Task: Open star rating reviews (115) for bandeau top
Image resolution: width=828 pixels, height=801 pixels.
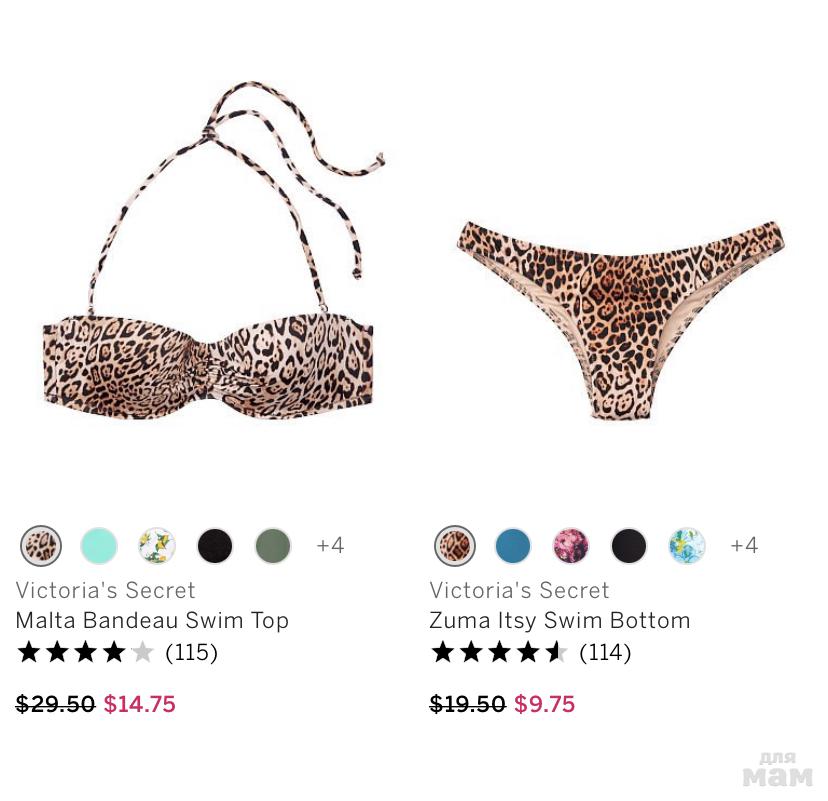Action: click(117, 652)
